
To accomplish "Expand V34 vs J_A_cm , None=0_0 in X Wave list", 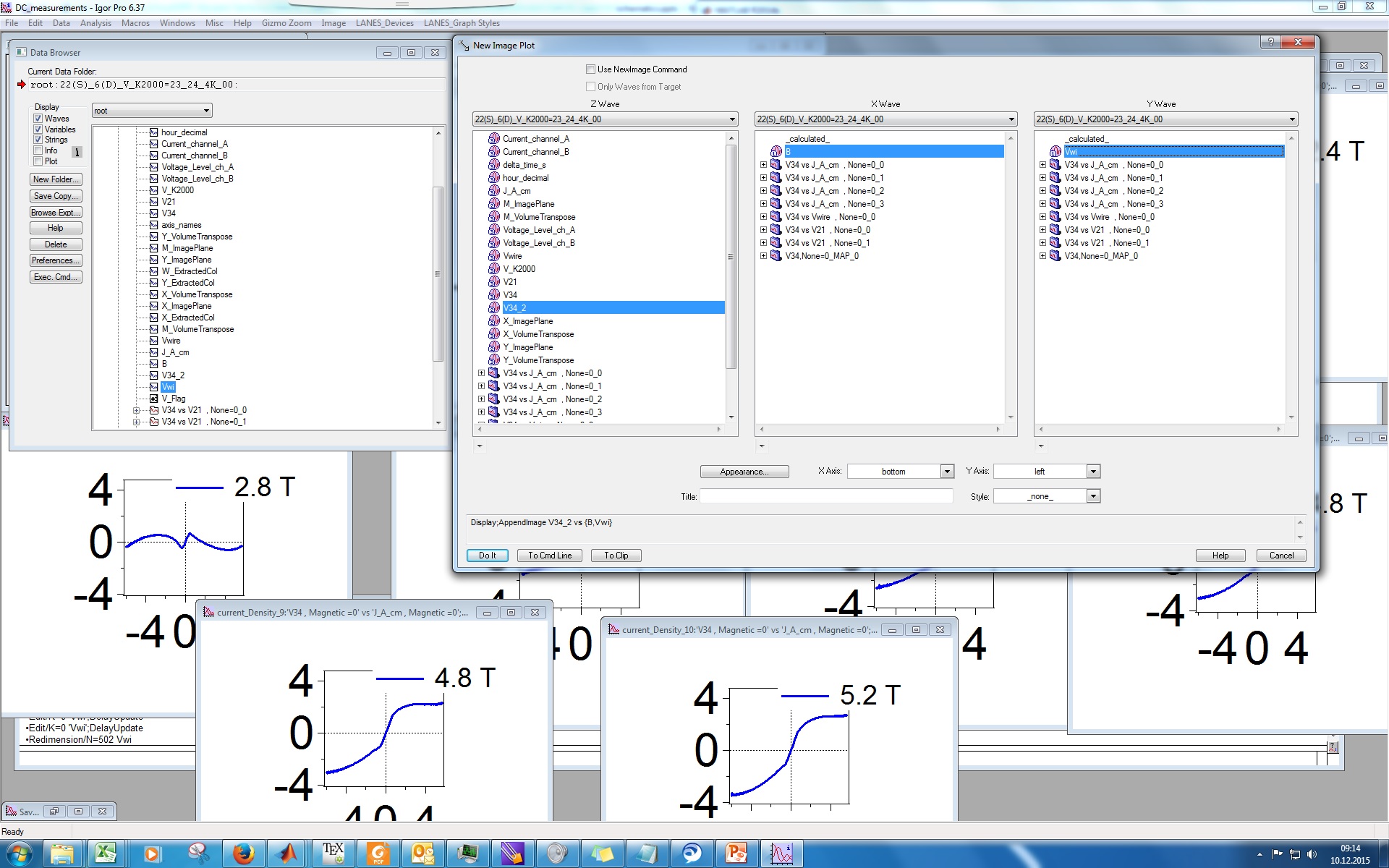I will [x=763, y=165].
